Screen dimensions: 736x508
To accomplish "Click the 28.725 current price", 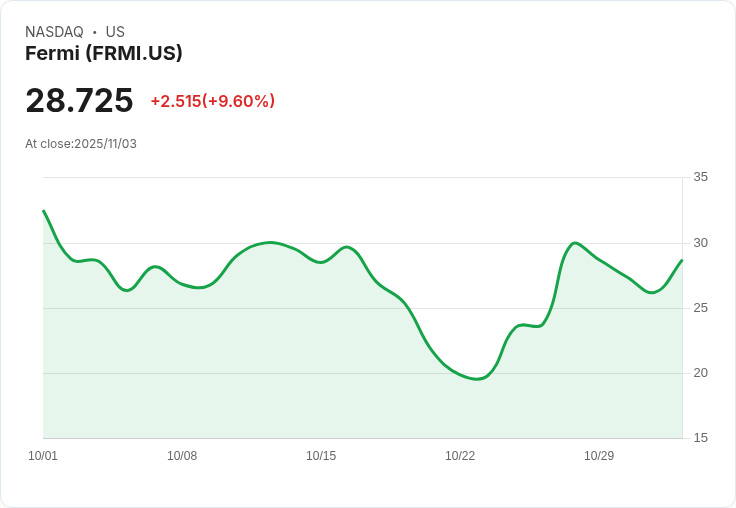I will click(79, 100).
